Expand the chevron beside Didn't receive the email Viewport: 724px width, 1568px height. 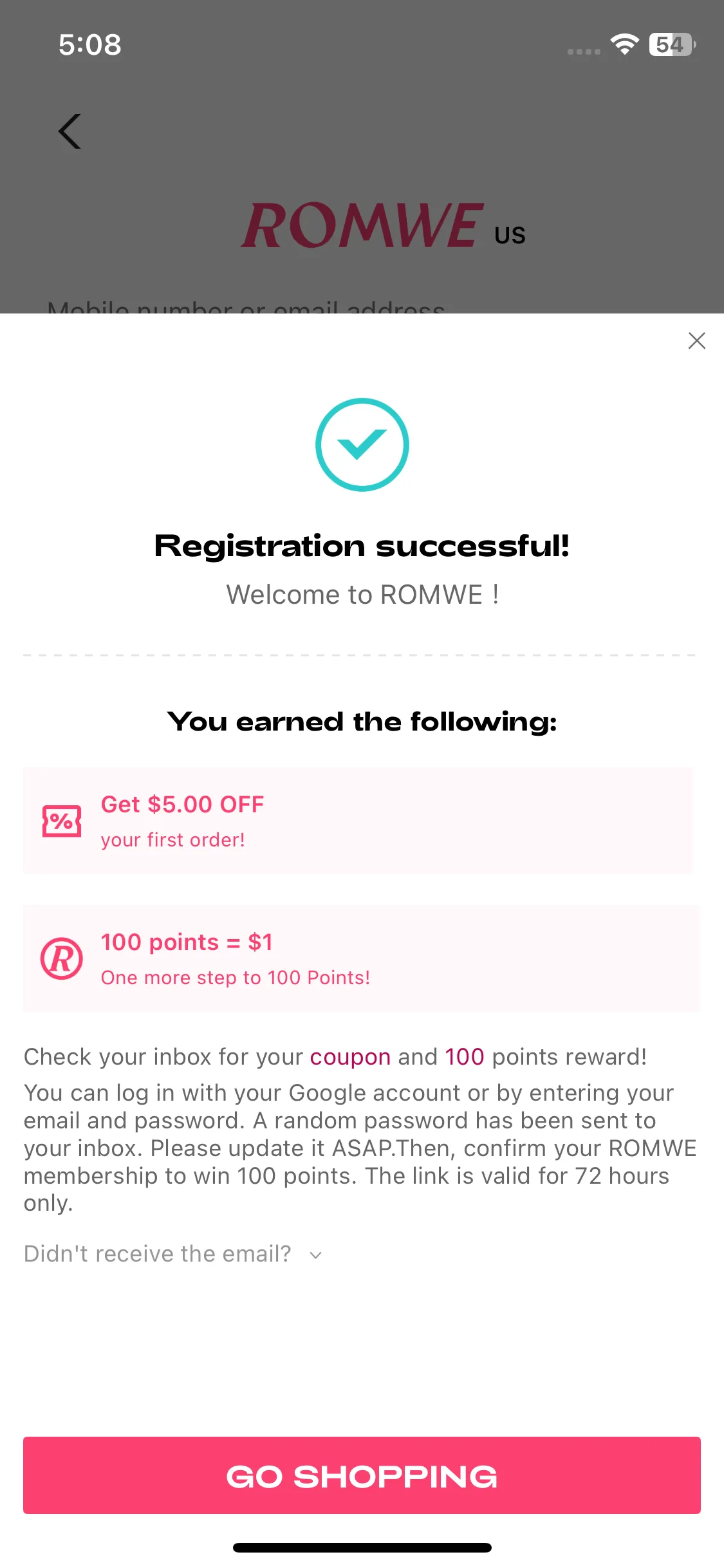click(315, 1255)
